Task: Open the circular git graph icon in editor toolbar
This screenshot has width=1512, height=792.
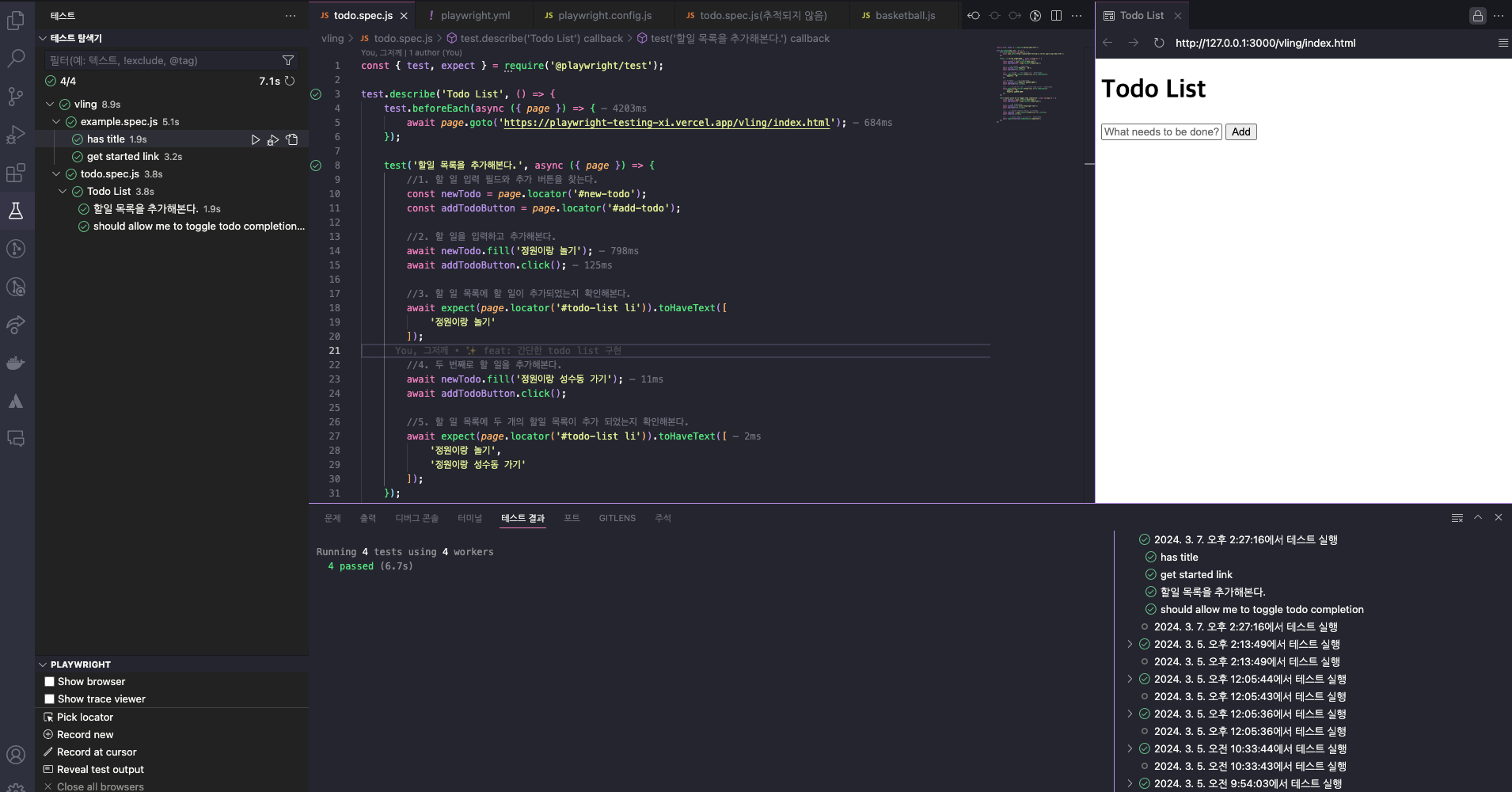Action: (1035, 16)
